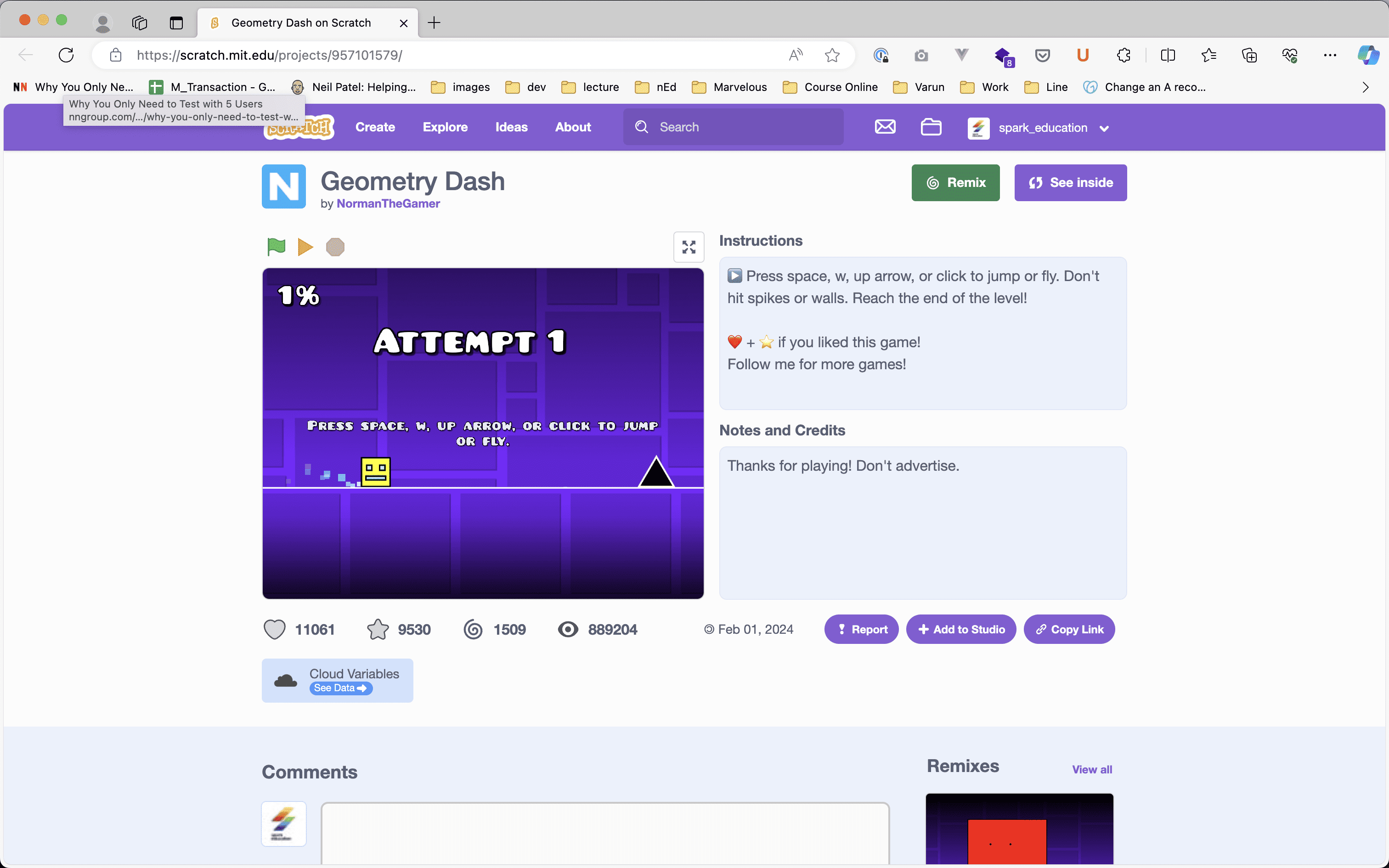This screenshot has height=868, width=1389.
Task: Open the split screen icon
Action: click(1168, 55)
